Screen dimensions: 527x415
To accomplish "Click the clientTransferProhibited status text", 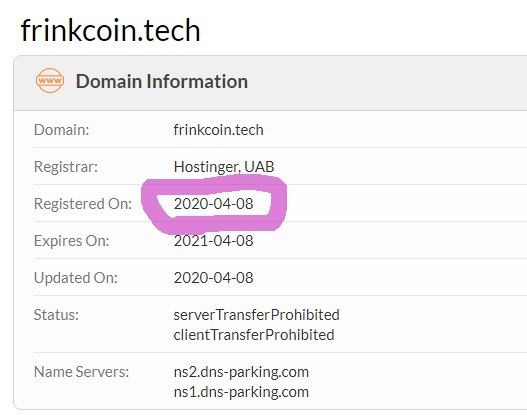I will click(x=254, y=335).
